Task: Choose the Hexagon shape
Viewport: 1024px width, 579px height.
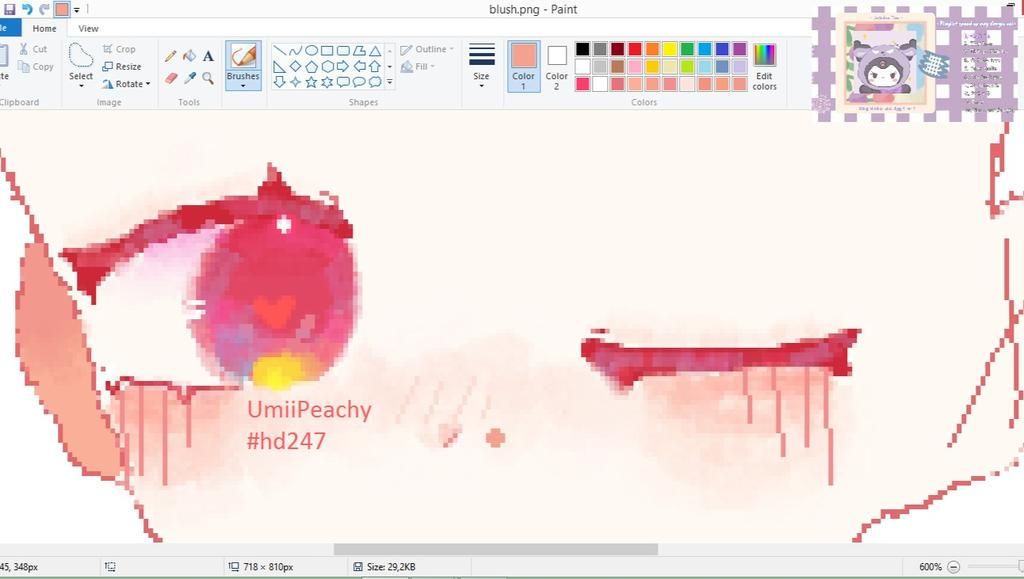Action: pos(327,66)
